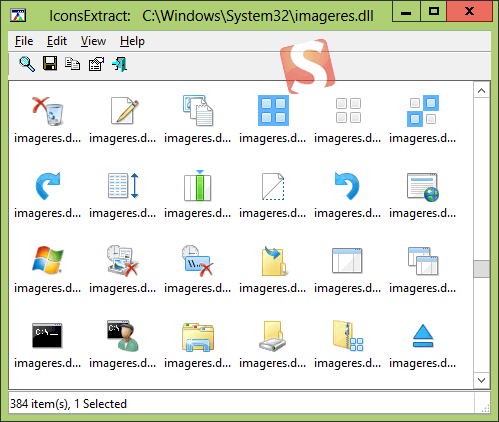Select the folder with printer icon

pyautogui.click(x=198, y=337)
